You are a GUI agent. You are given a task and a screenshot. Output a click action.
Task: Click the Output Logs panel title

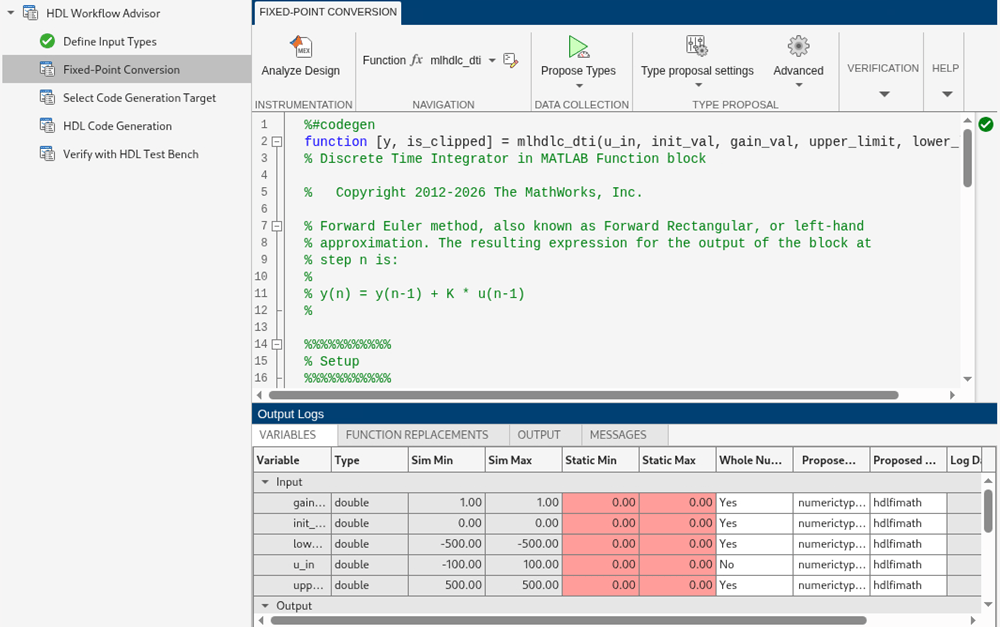291,414
